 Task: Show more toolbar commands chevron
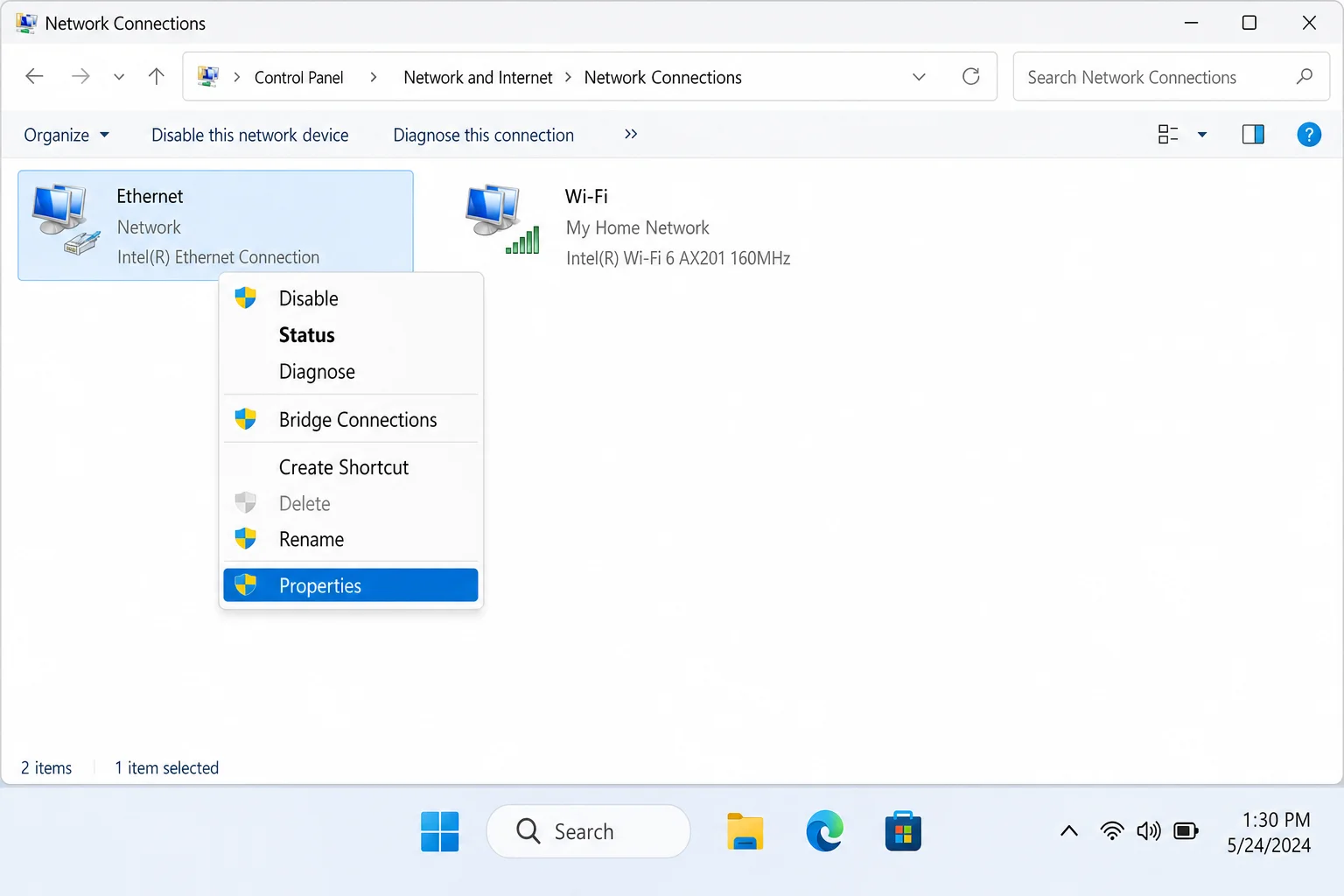(631, 134)
